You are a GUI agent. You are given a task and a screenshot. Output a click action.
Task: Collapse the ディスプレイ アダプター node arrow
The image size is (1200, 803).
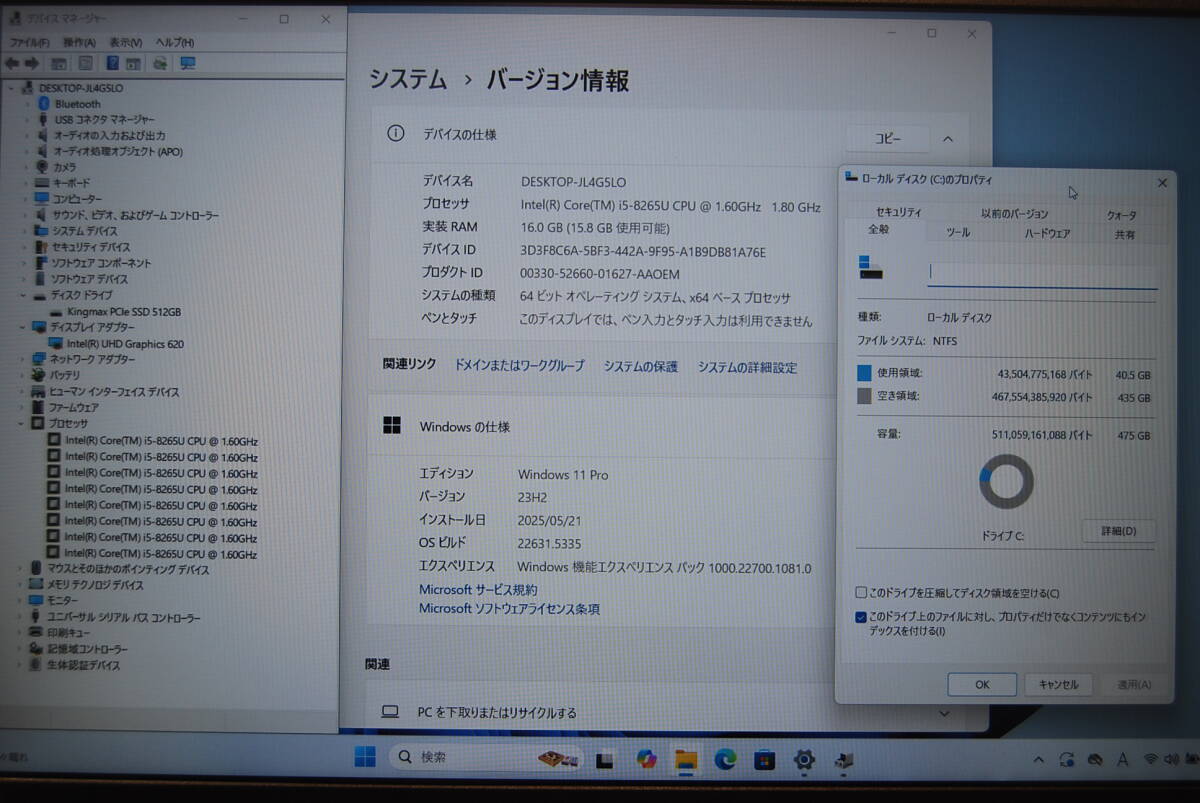[23, 328]
